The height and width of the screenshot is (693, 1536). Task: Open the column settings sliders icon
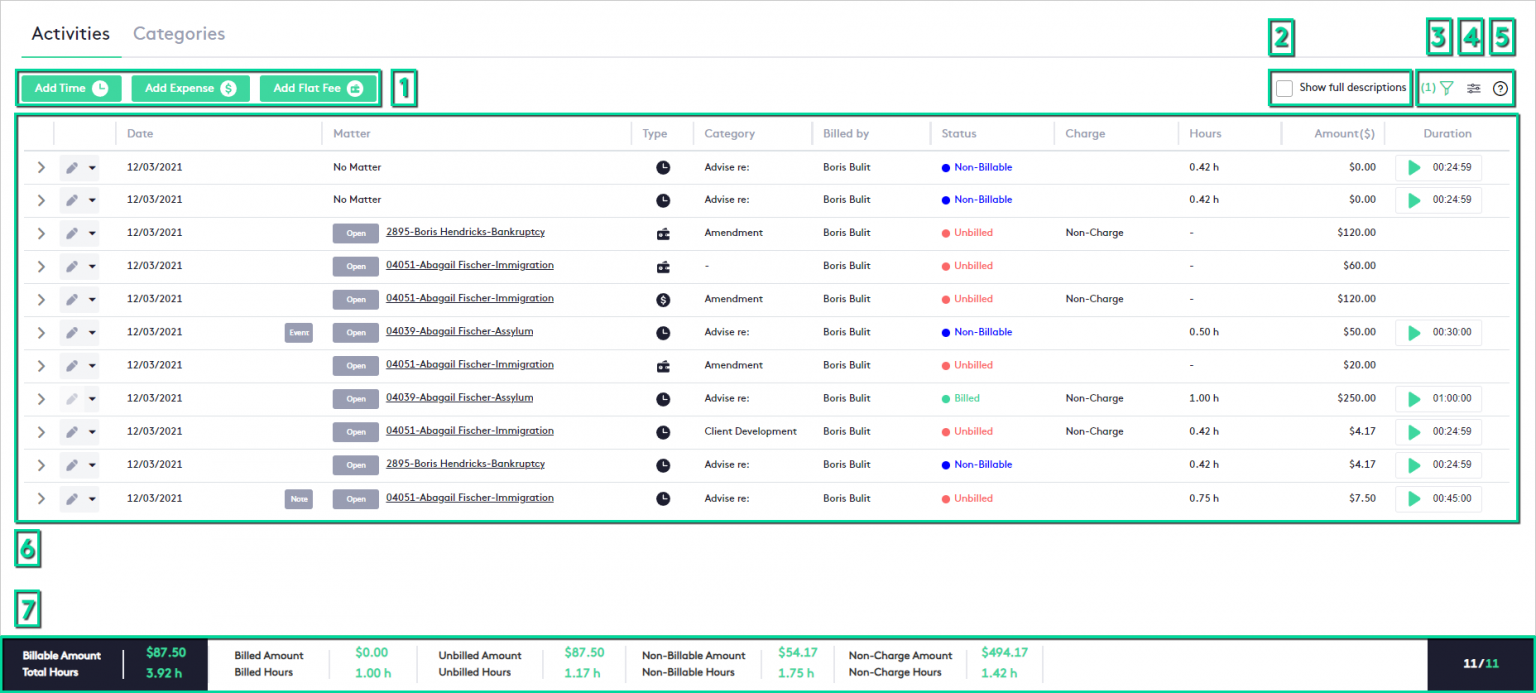click(x=1473, y=88)
